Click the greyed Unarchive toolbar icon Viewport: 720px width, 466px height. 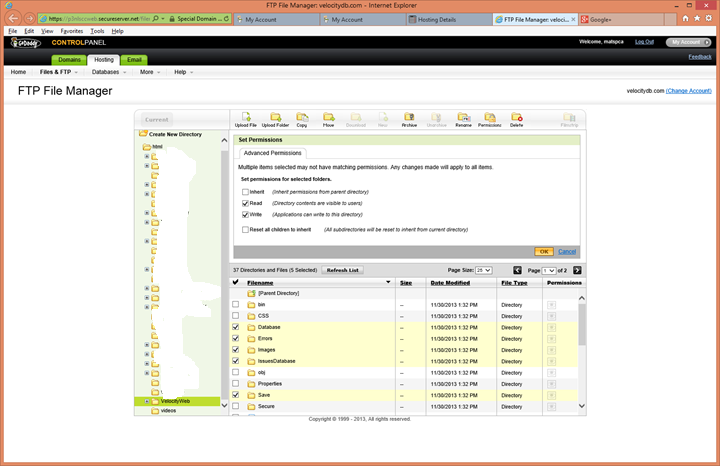pyautogui.click(x=436, y=117)
